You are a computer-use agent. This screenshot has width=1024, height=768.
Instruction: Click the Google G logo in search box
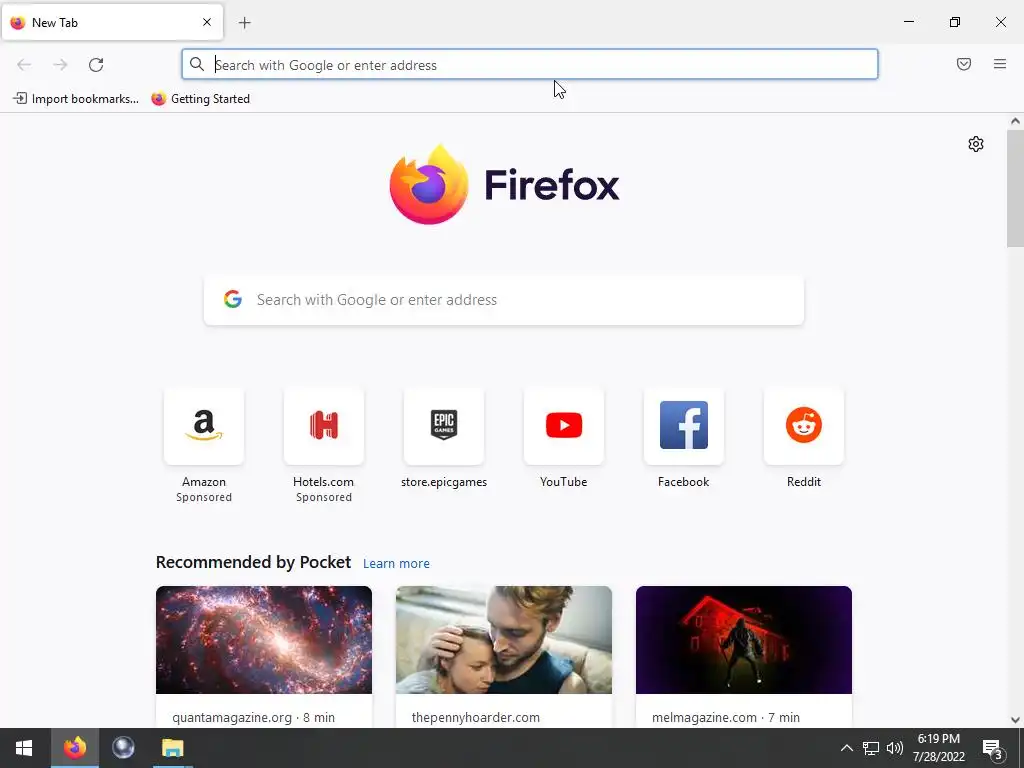pos(233,299)
